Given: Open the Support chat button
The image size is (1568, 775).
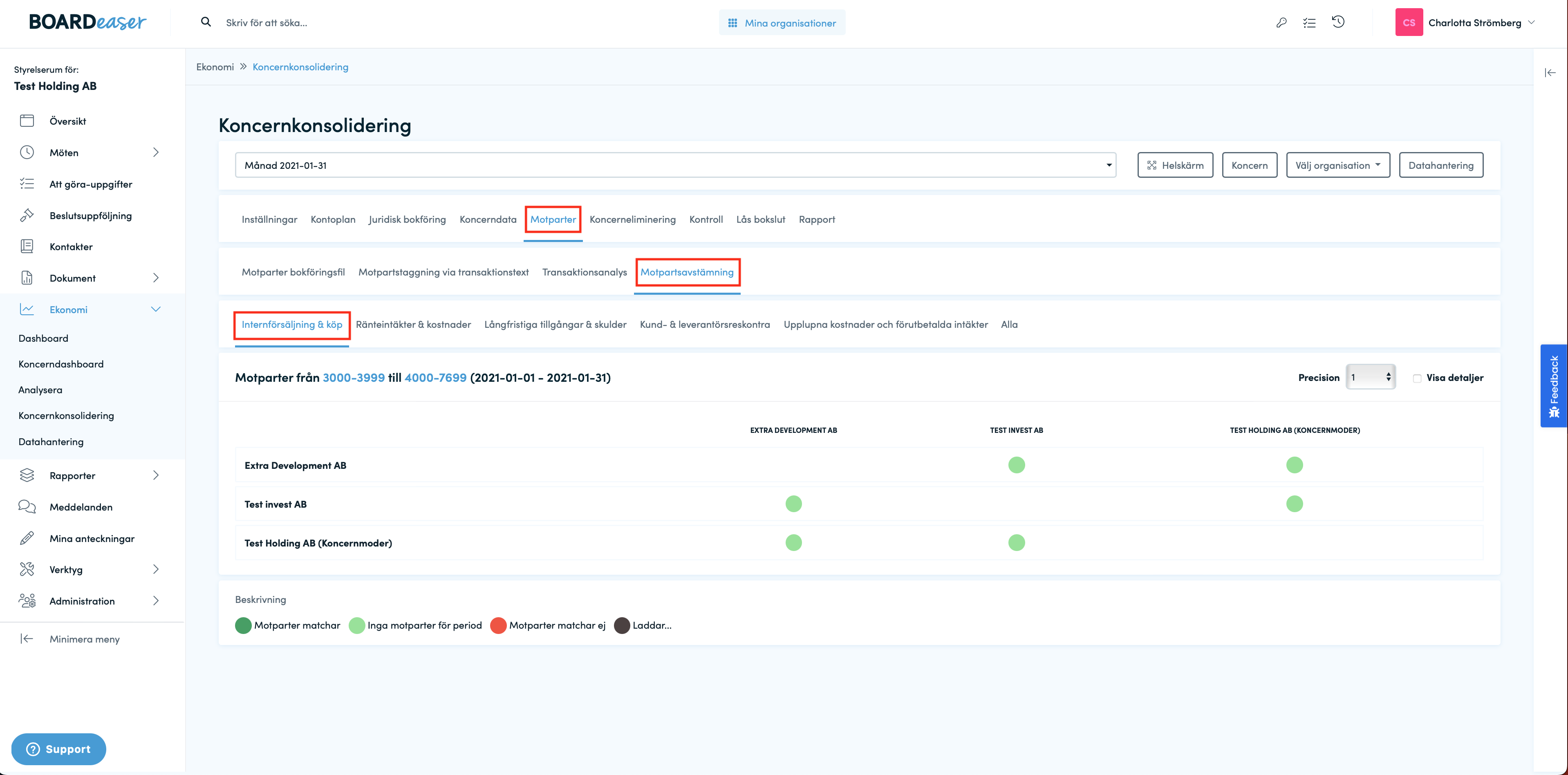Looking at the screenshot, I should pos(58,749).
